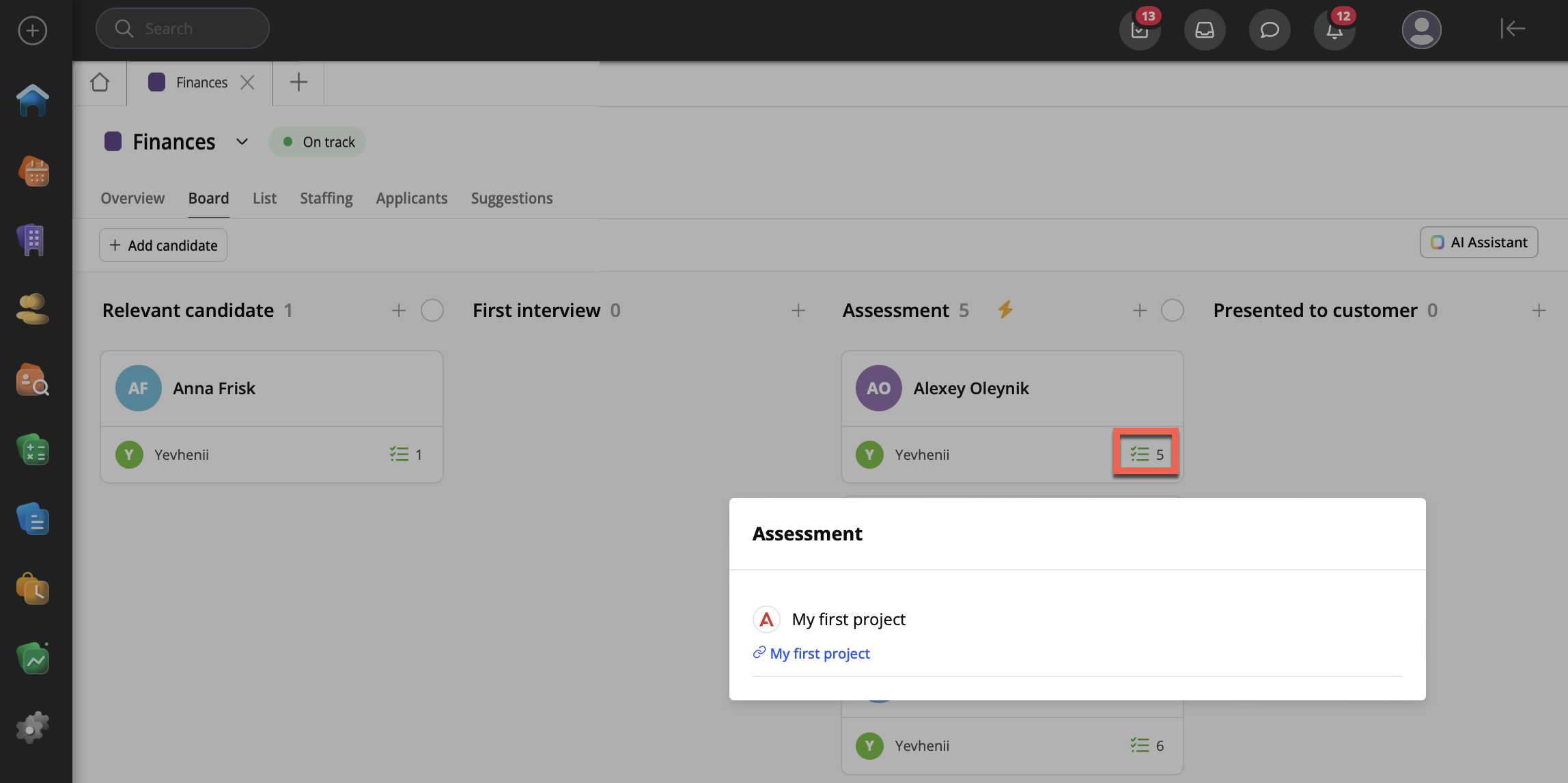Toggle the Relevant candidate column select circle
This screenshot has height=783, width=1568.
point(432,310)
